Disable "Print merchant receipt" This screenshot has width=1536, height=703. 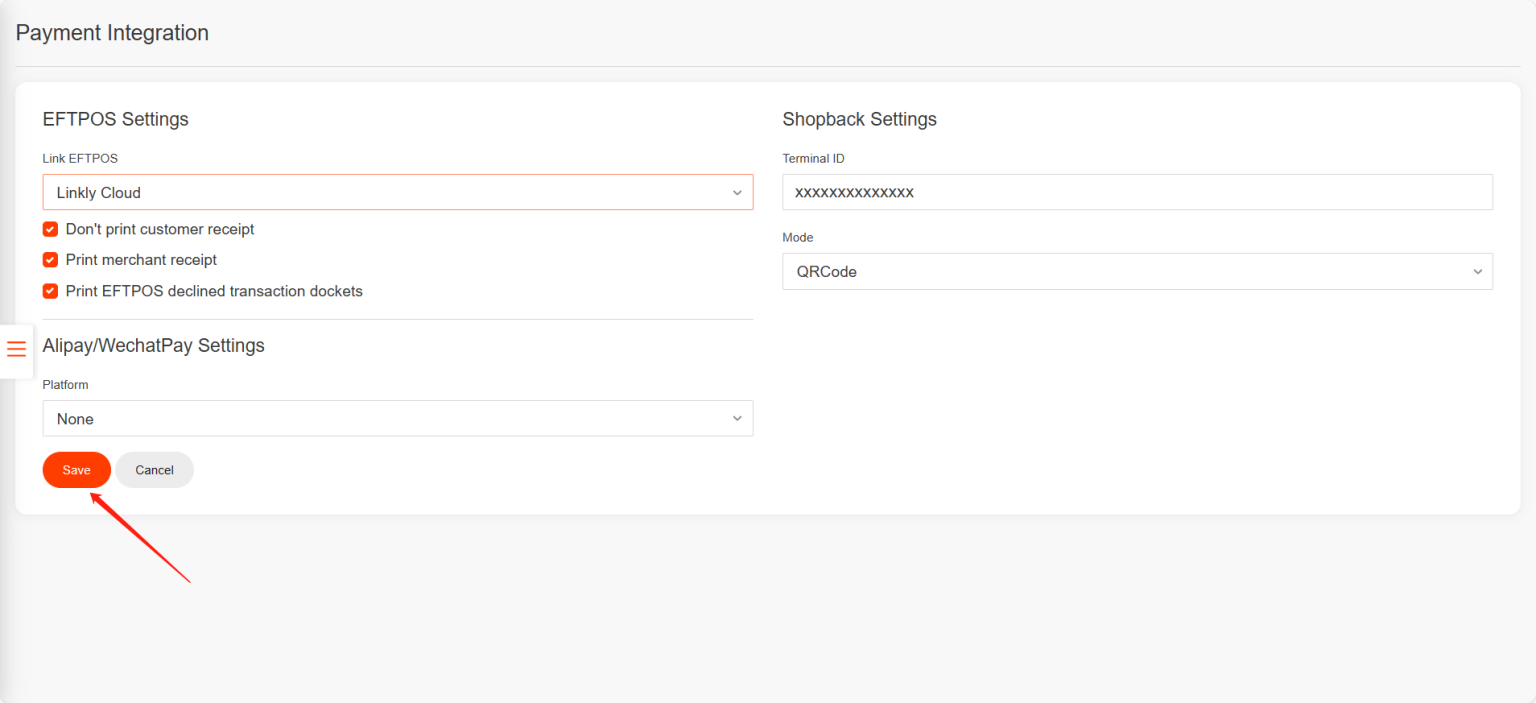point(50,260)
